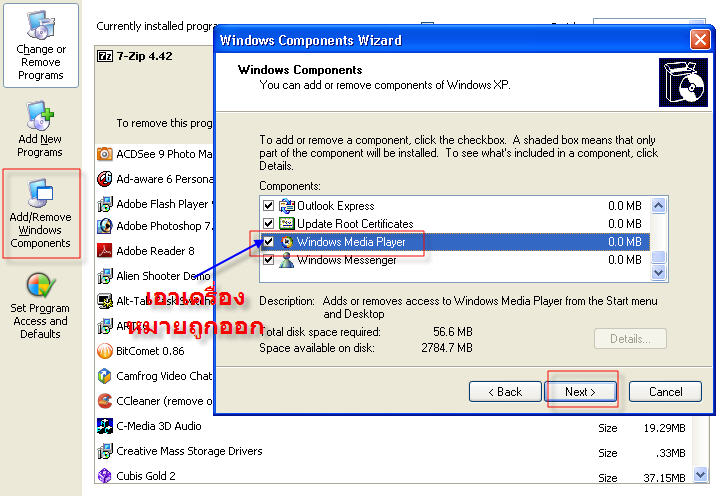
Task: Click Creative Mass Storage Drivers icon
Action: (x=105, y=450)
